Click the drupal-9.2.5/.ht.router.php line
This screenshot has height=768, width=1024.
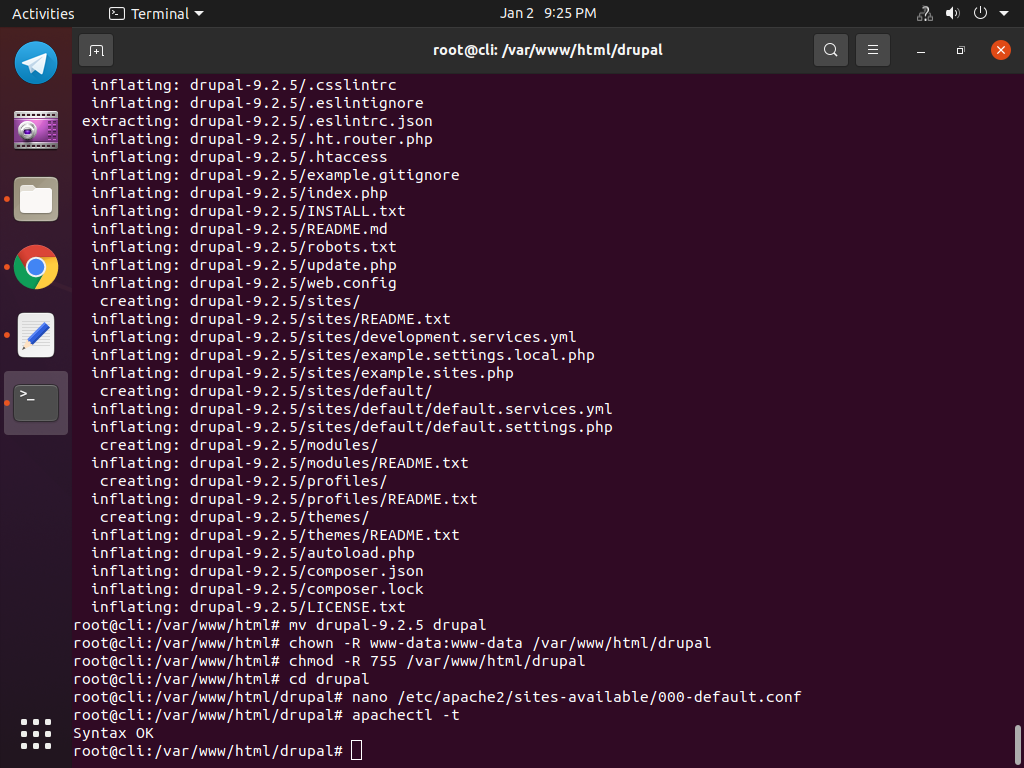click(261, 139)
